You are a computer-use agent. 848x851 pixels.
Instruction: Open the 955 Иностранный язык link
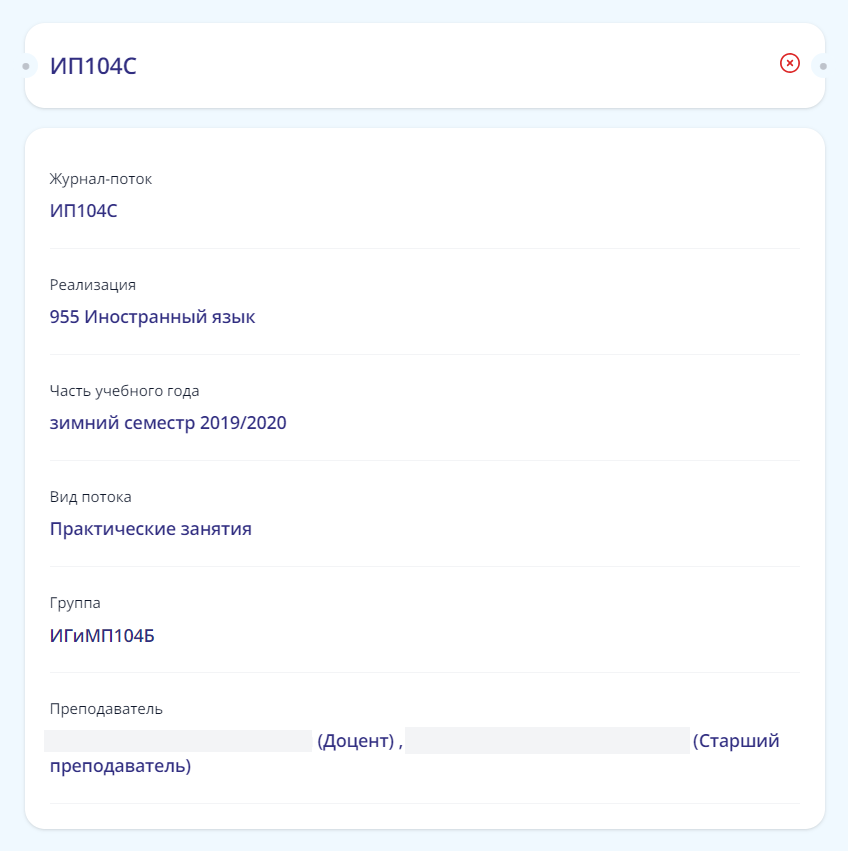pos(152,317)
